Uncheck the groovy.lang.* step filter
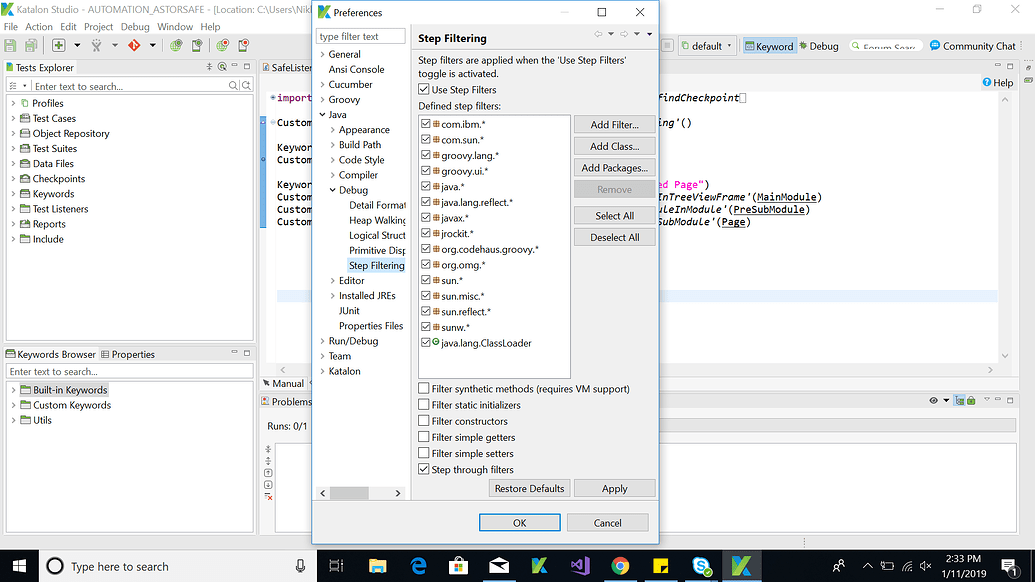 tap(426, 155)
